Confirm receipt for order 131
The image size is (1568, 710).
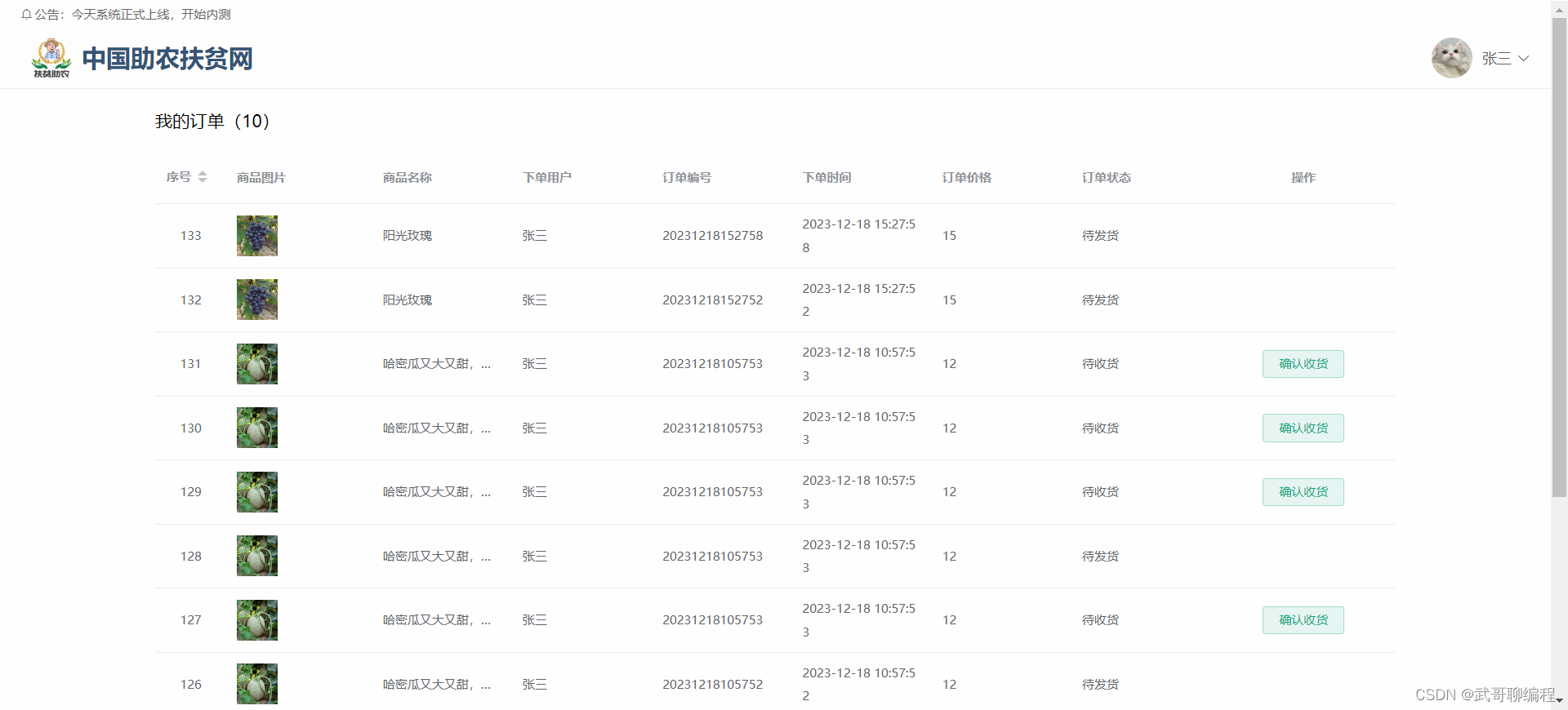[1303, 364]
